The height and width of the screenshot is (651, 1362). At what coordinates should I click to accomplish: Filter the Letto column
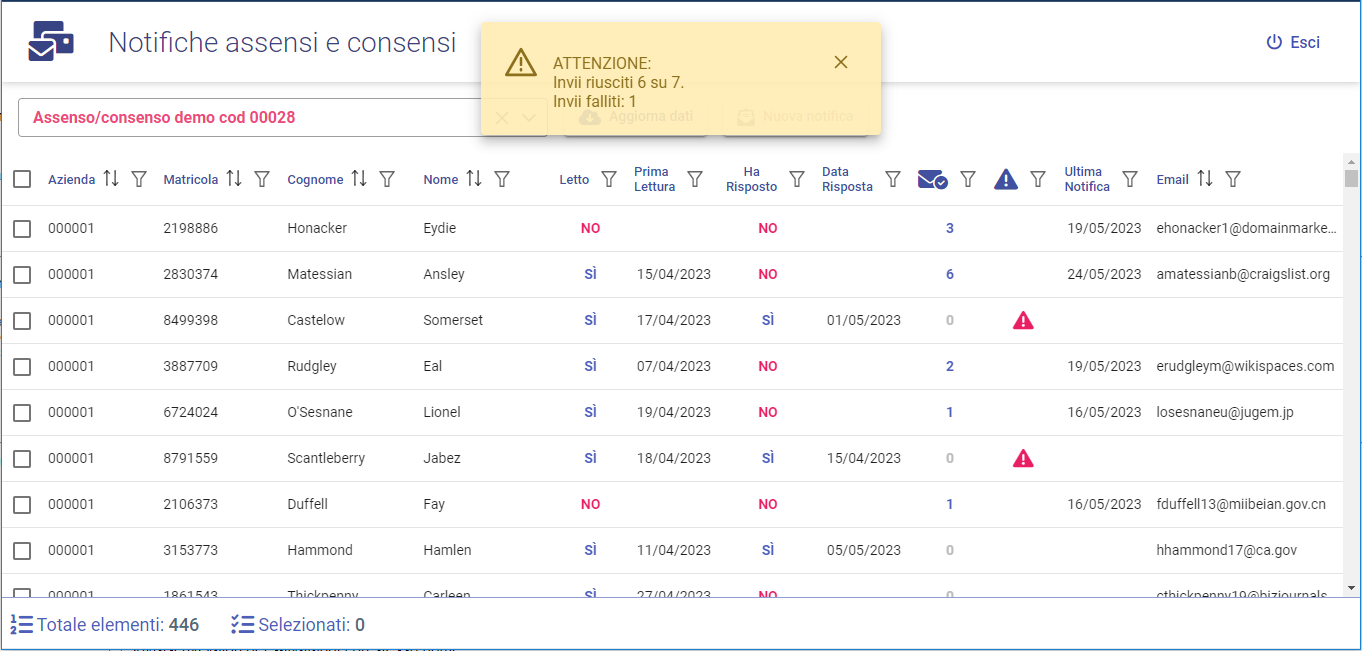[608, 179]
